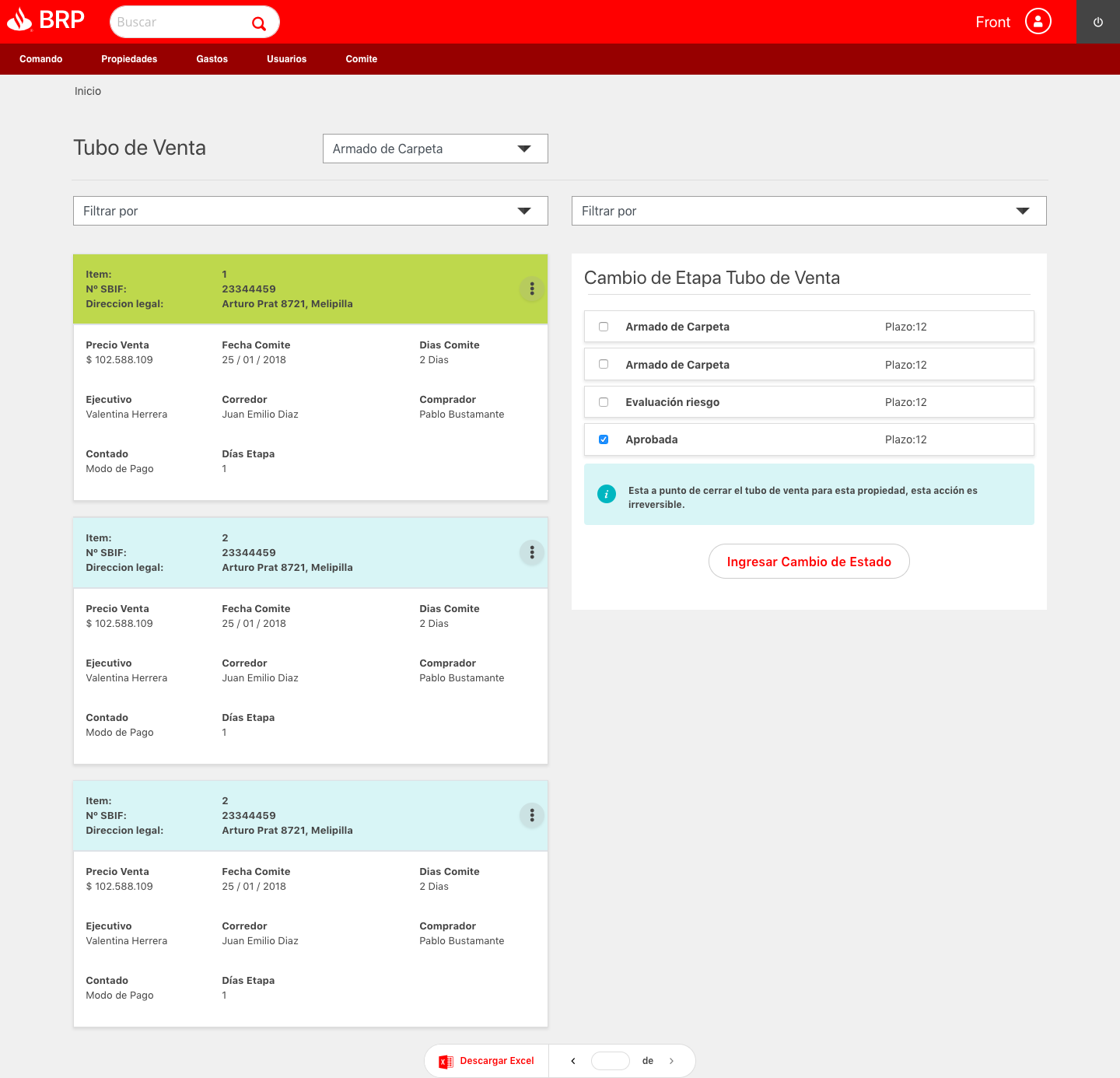Viewport: 1120px width, 1078px height.
Task: Click the BRP flame logo
Action: [x=19, y=20]
